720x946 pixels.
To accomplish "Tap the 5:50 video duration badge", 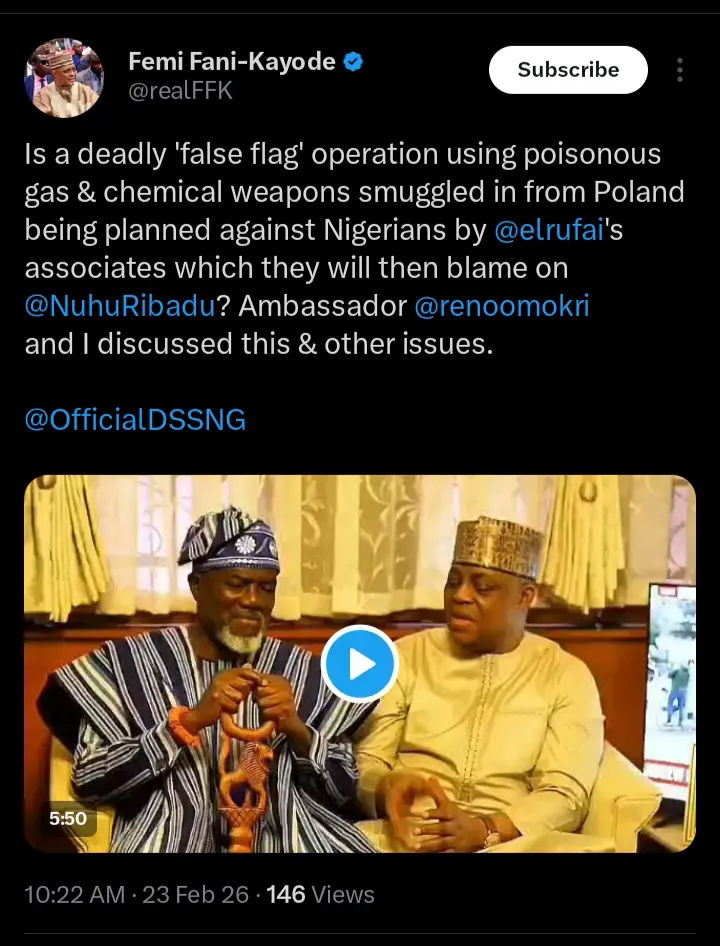I will tap(68, 818).
